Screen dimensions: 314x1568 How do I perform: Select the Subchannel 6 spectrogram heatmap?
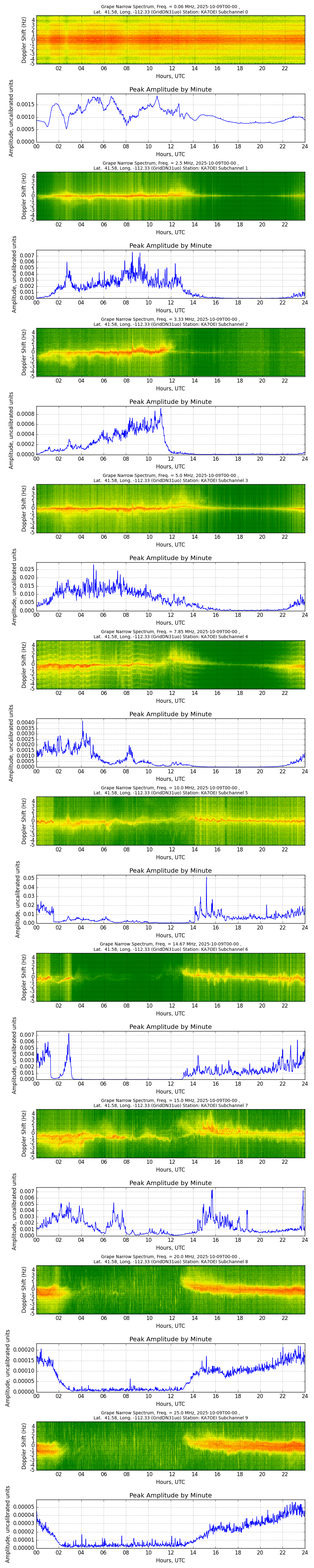171,976
